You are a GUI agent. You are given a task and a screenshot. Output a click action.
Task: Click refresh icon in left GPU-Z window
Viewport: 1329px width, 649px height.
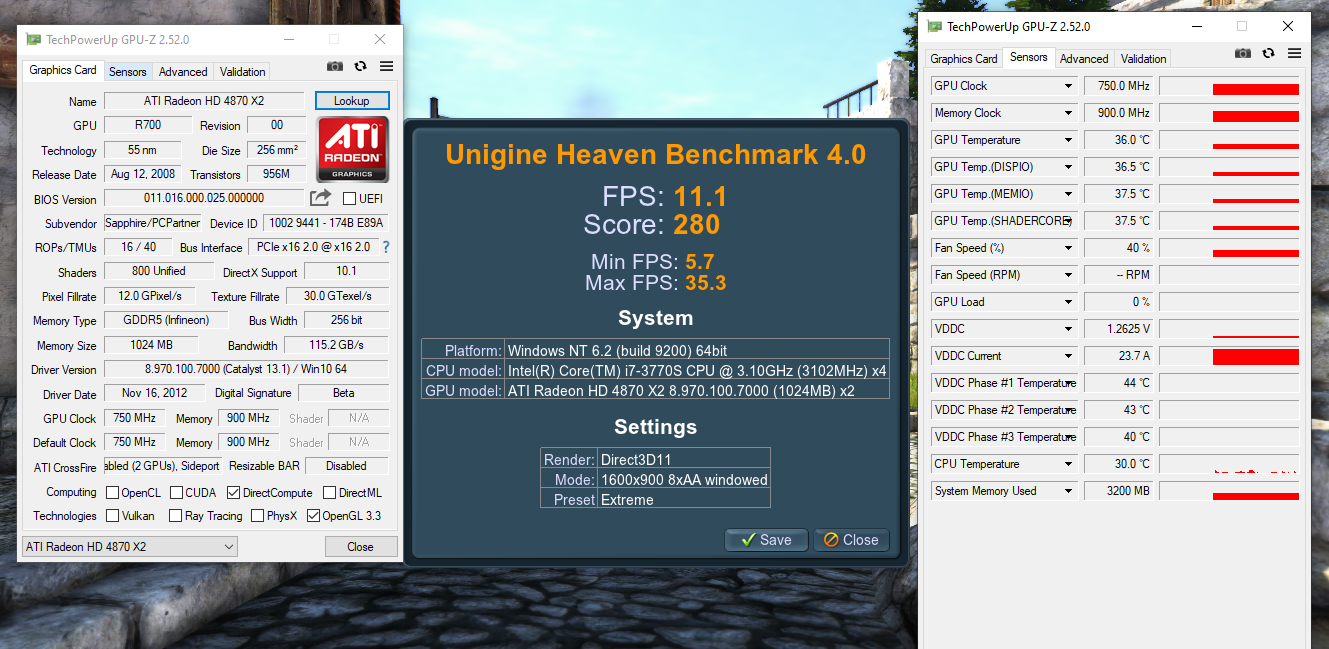[361, 66]
